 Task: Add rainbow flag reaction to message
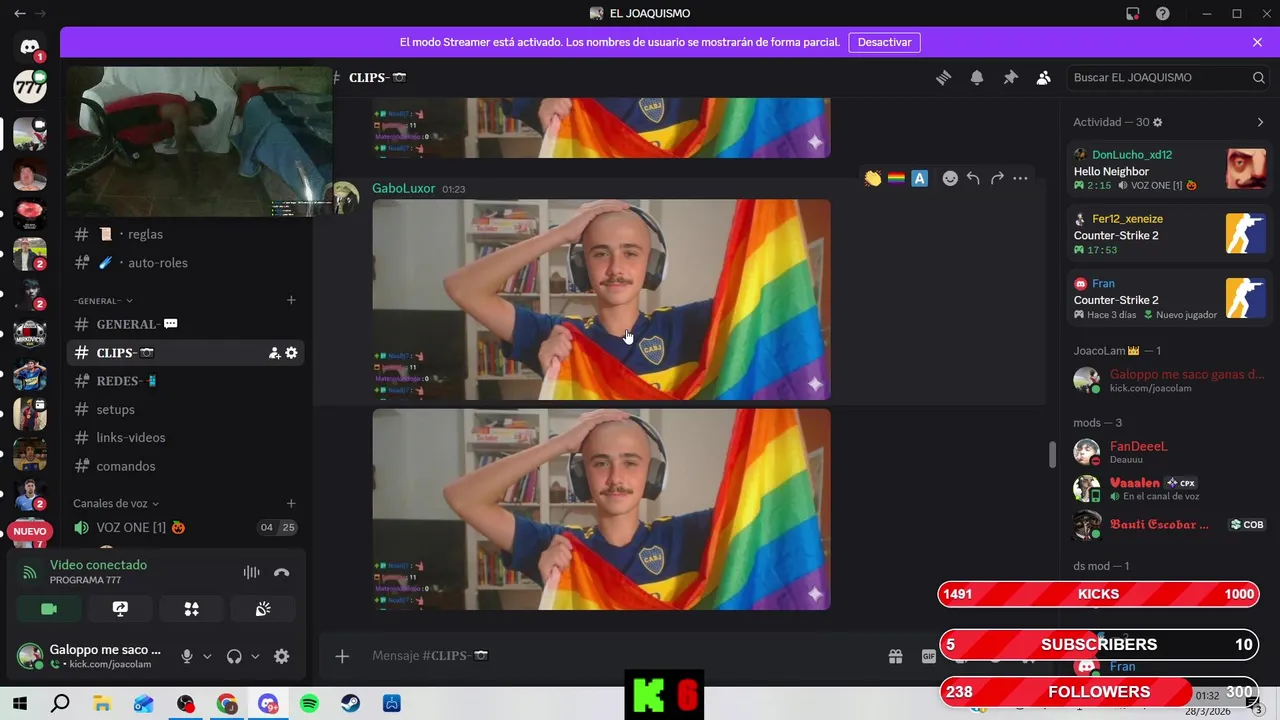point(896,179)
